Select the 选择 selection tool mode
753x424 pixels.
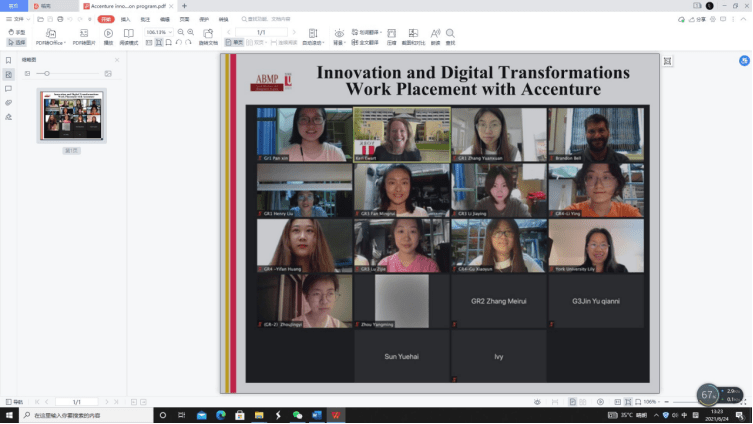(x=16, y=42)
